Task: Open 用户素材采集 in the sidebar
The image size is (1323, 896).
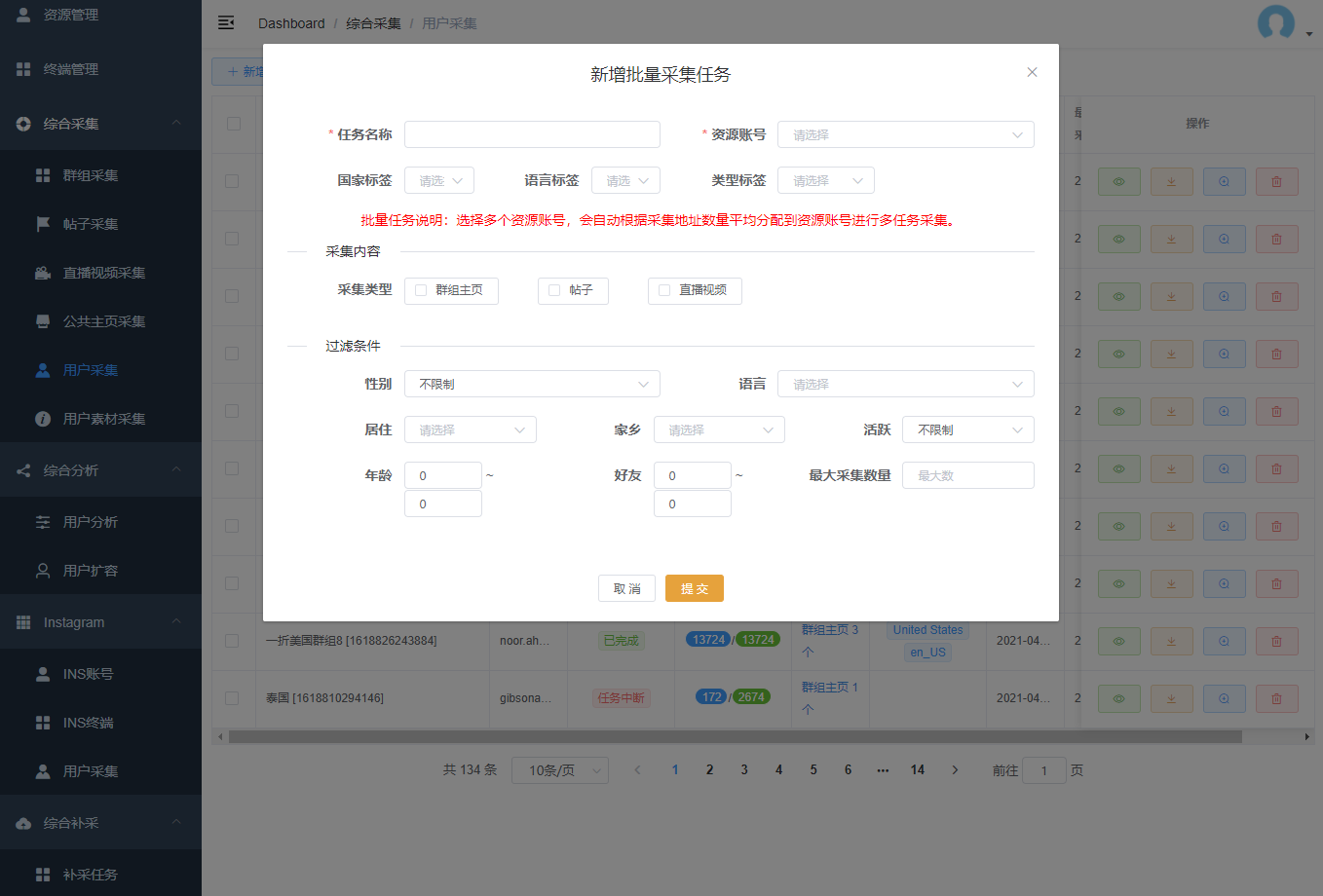Action: coord(100,419)
